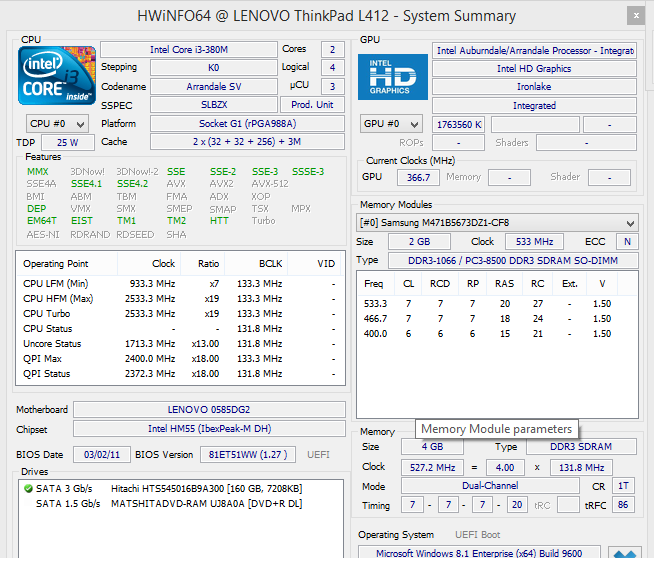
Task: Click the Stepping value K0
Action: [214, 67]
